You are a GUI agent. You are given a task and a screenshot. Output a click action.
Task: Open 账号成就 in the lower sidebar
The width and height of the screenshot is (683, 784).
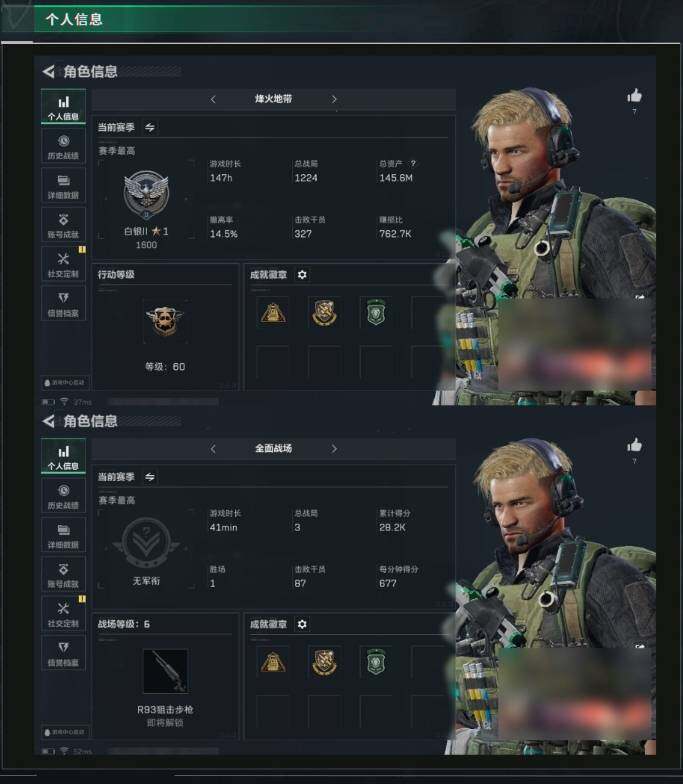click(x=64, y=574)
